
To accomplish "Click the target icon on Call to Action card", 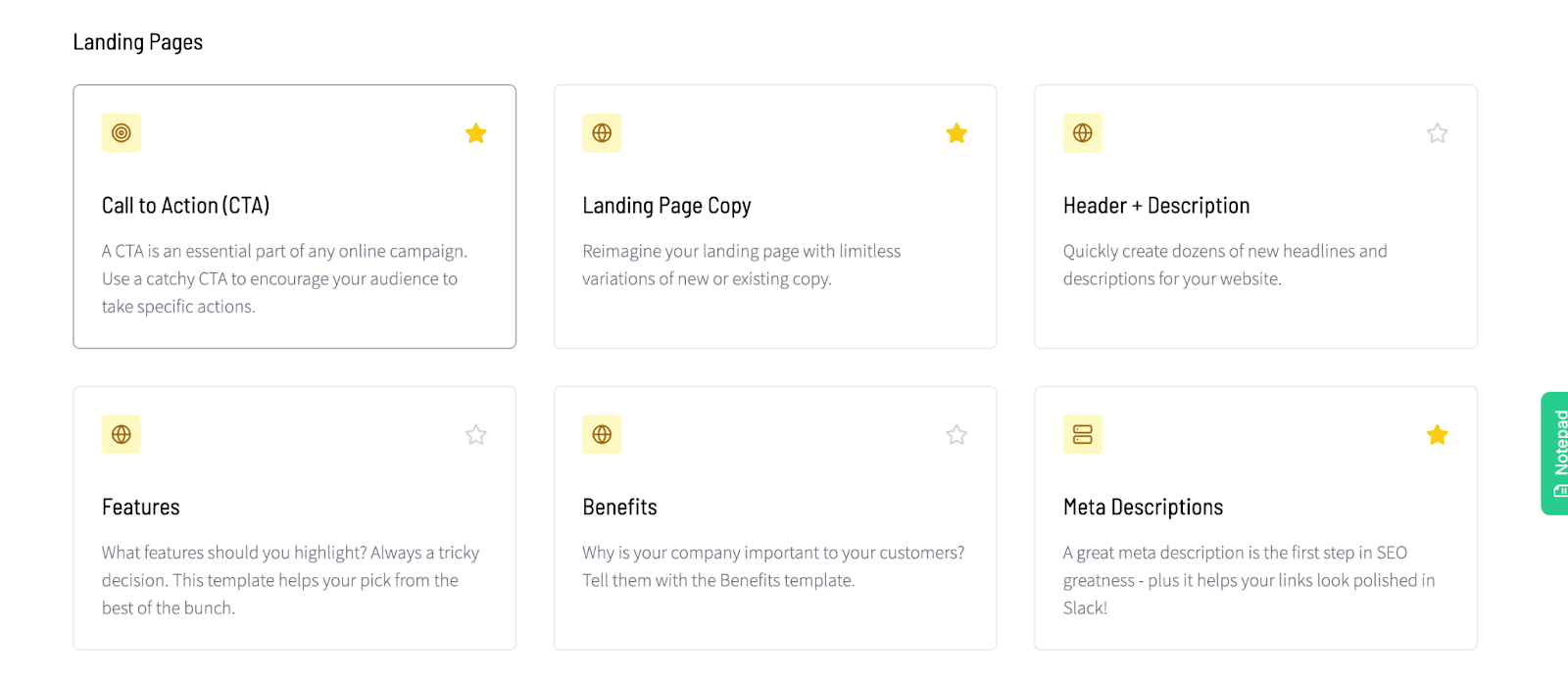I will 122,133.
